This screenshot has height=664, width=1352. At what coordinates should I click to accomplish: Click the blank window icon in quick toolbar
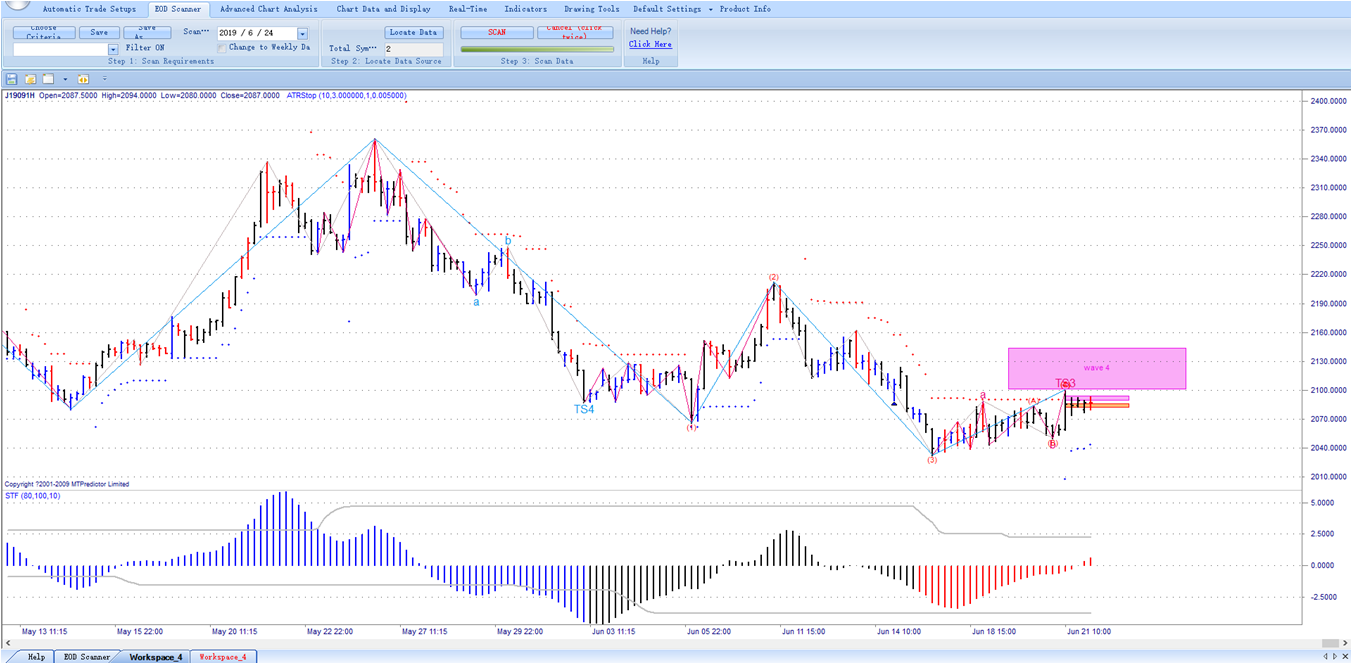point(48,79)
